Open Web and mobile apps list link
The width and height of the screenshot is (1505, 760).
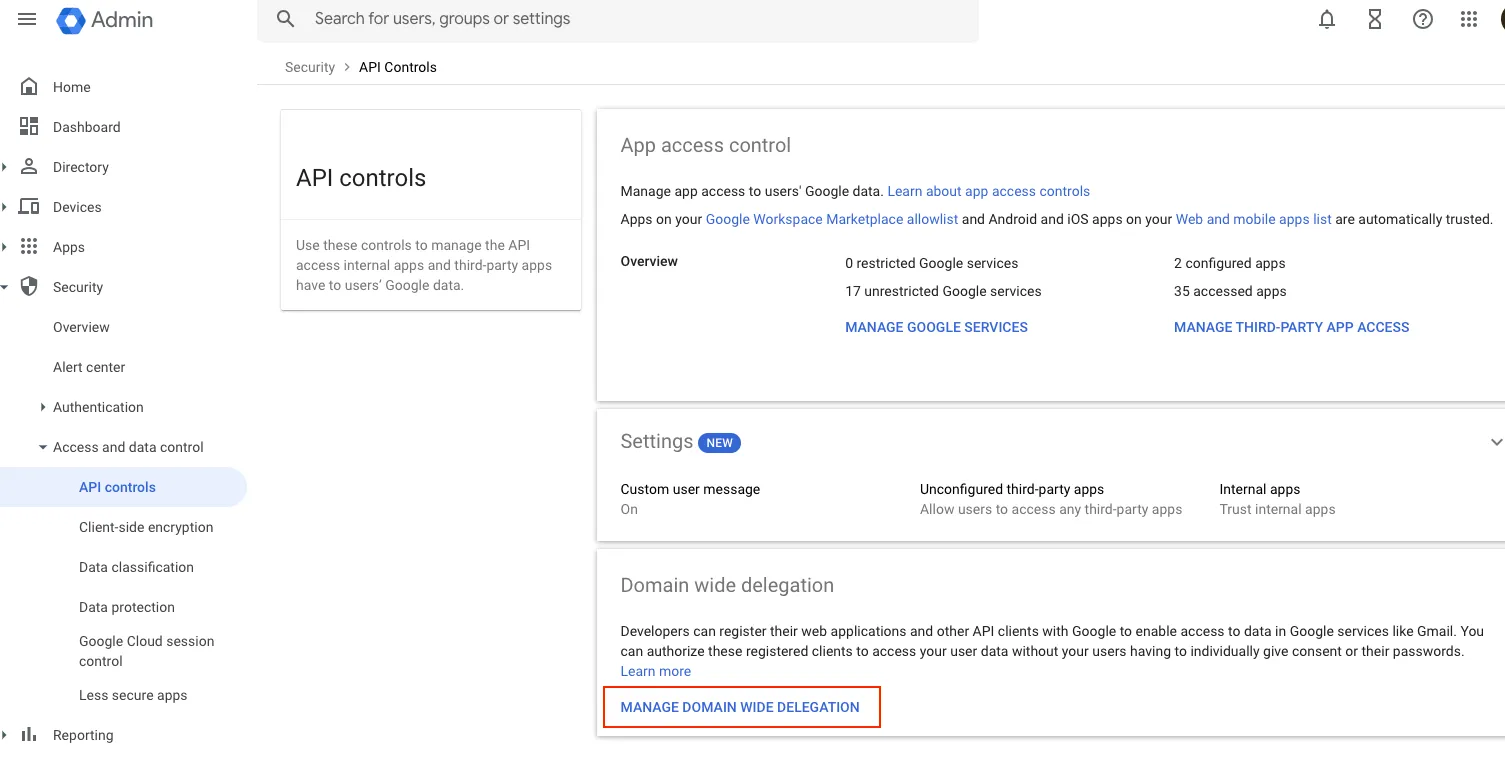coord(1253,219)
